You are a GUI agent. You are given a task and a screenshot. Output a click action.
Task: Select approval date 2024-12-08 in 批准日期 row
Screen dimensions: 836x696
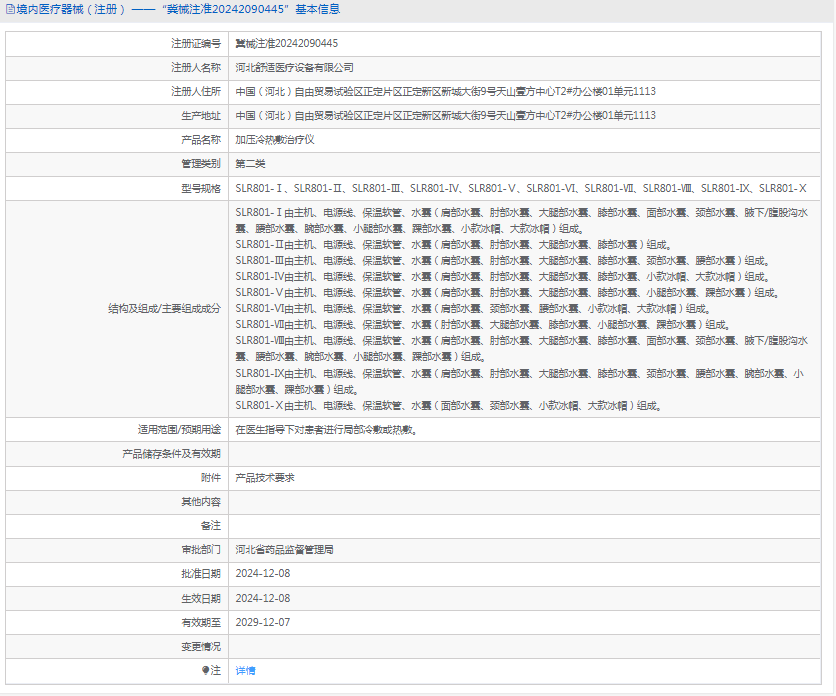(263, 574)
